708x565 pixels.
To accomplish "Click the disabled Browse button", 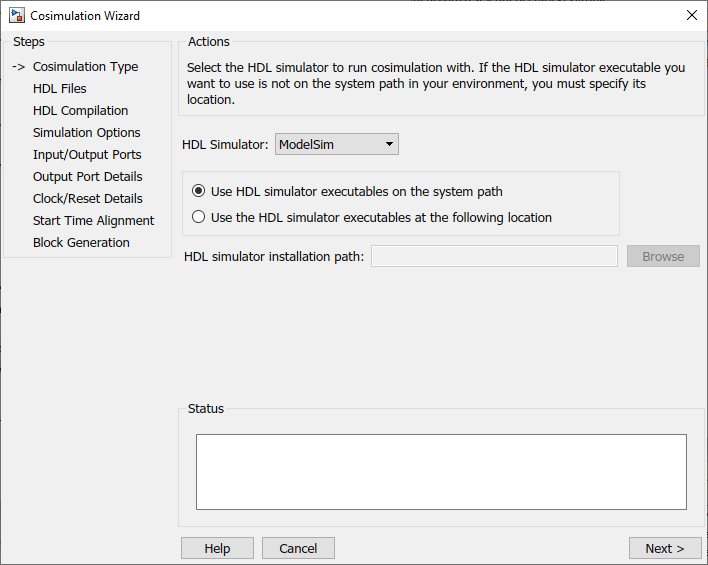I will [x=663, y=256].
